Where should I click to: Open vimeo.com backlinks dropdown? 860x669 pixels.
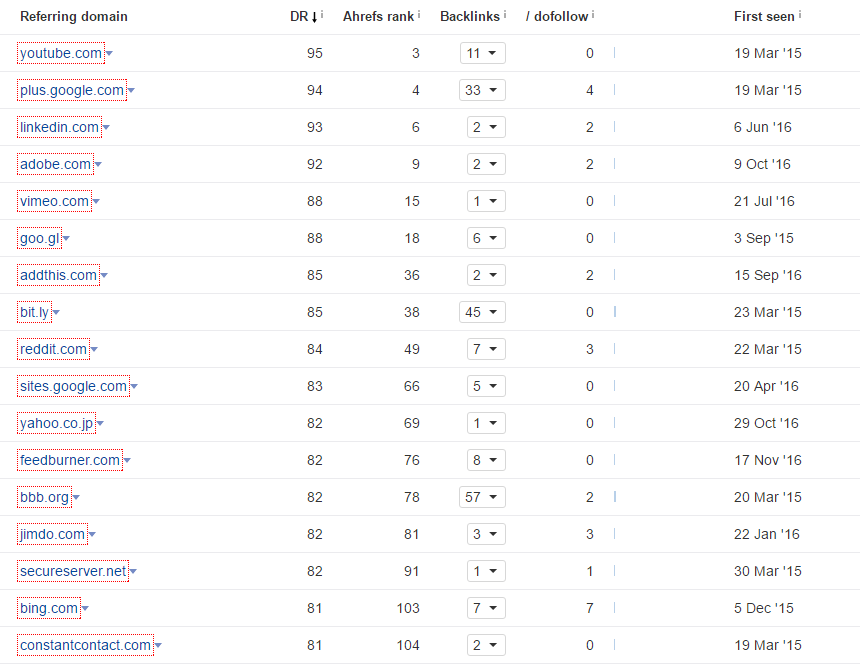[486, 201]
